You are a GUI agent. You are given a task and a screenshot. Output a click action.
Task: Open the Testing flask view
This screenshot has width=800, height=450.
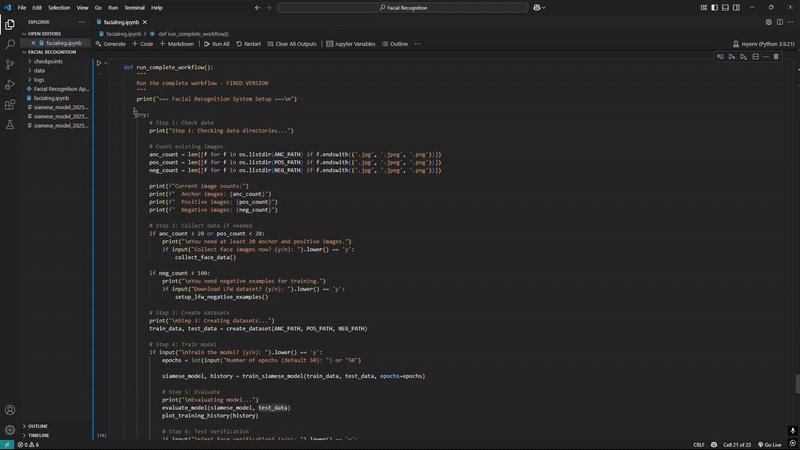10,124
